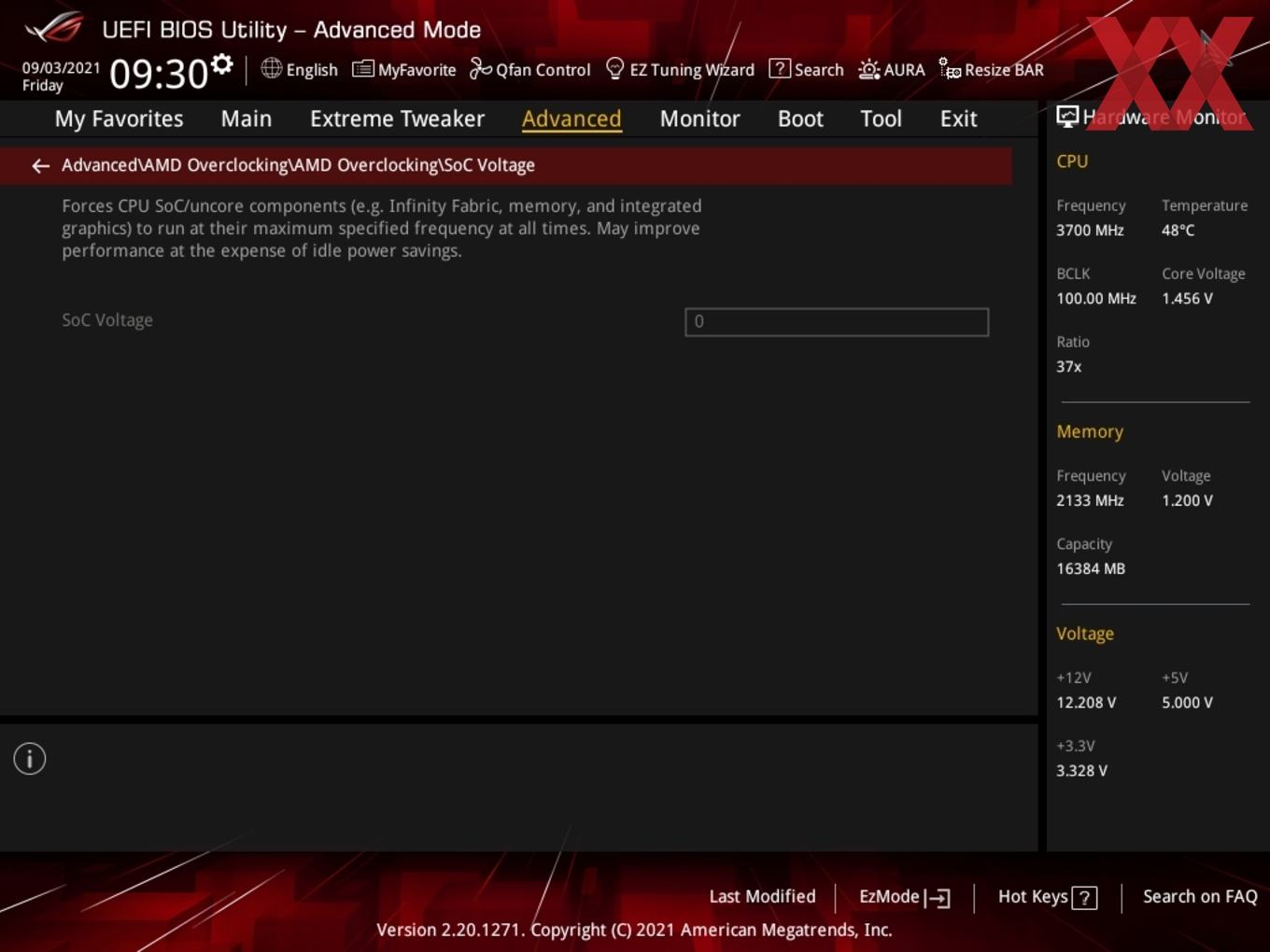1270x952 pixels.
Task: Click the version copyright text
Action: point(634,930)
